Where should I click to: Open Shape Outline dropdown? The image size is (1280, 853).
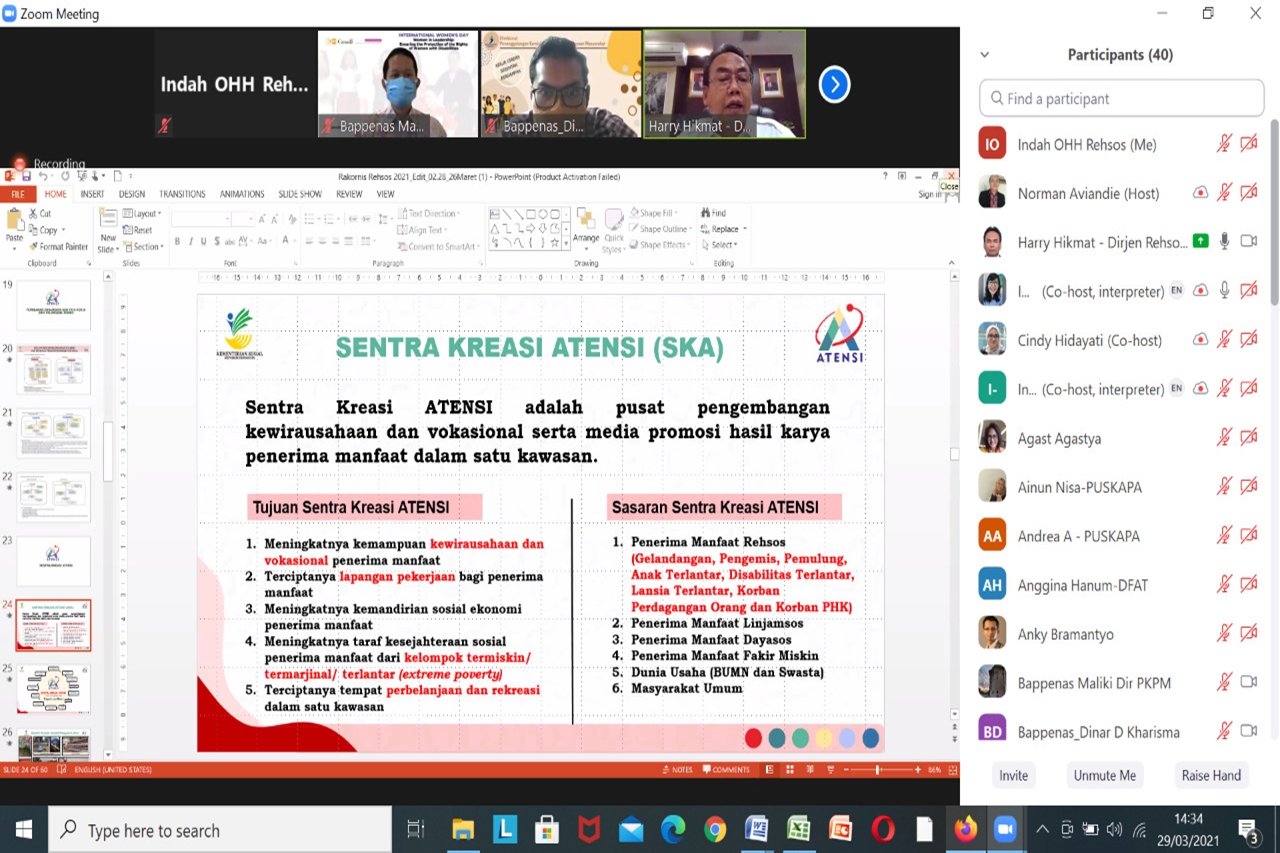tap(661, 229)
